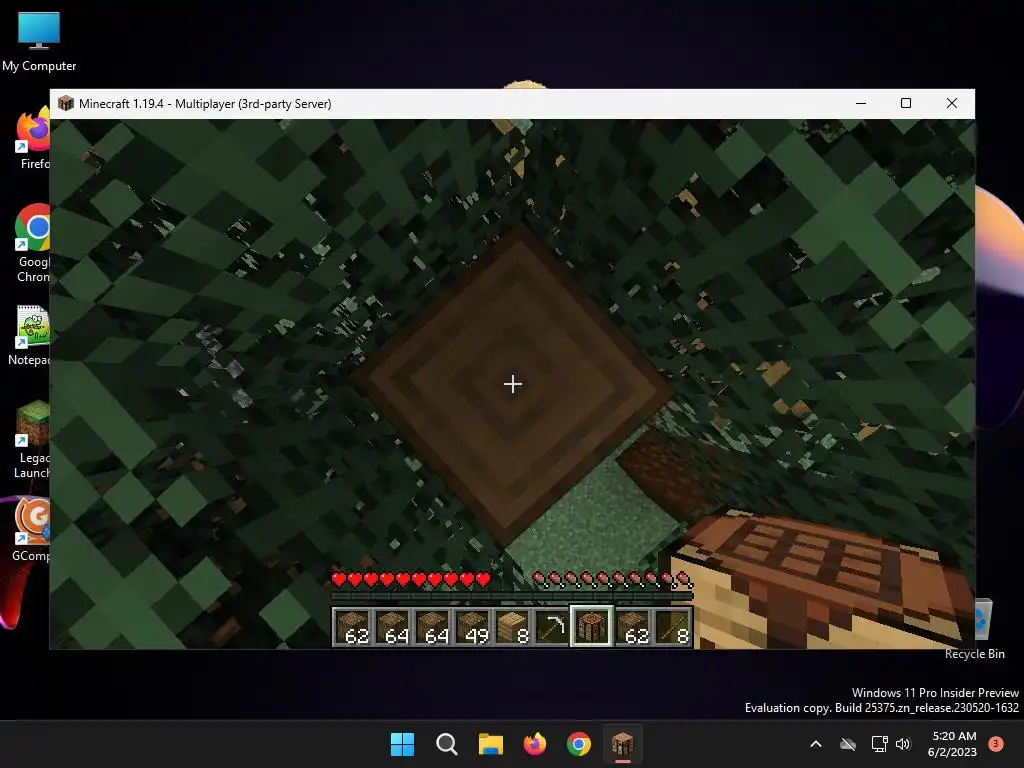Select the pickaxe in the hotbar
The image size is (1024, 768).
(x=552, y=627)
